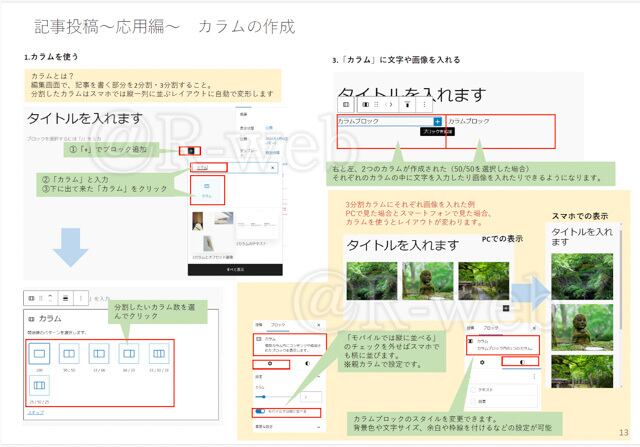This screenshot has width=640, height=447.
Task: Open the 3カラムのテキスト pattern preview
Action: pos(257,224)
